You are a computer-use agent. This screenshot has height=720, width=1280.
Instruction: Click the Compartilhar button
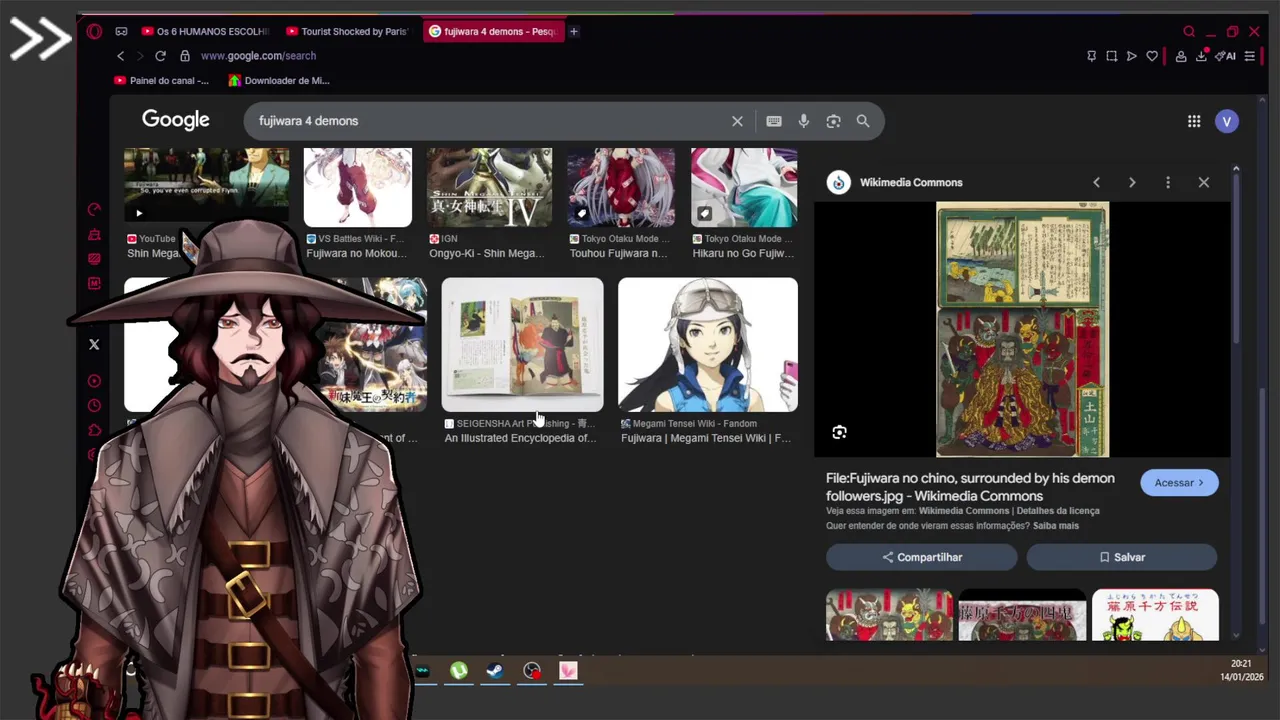point(922,557)
